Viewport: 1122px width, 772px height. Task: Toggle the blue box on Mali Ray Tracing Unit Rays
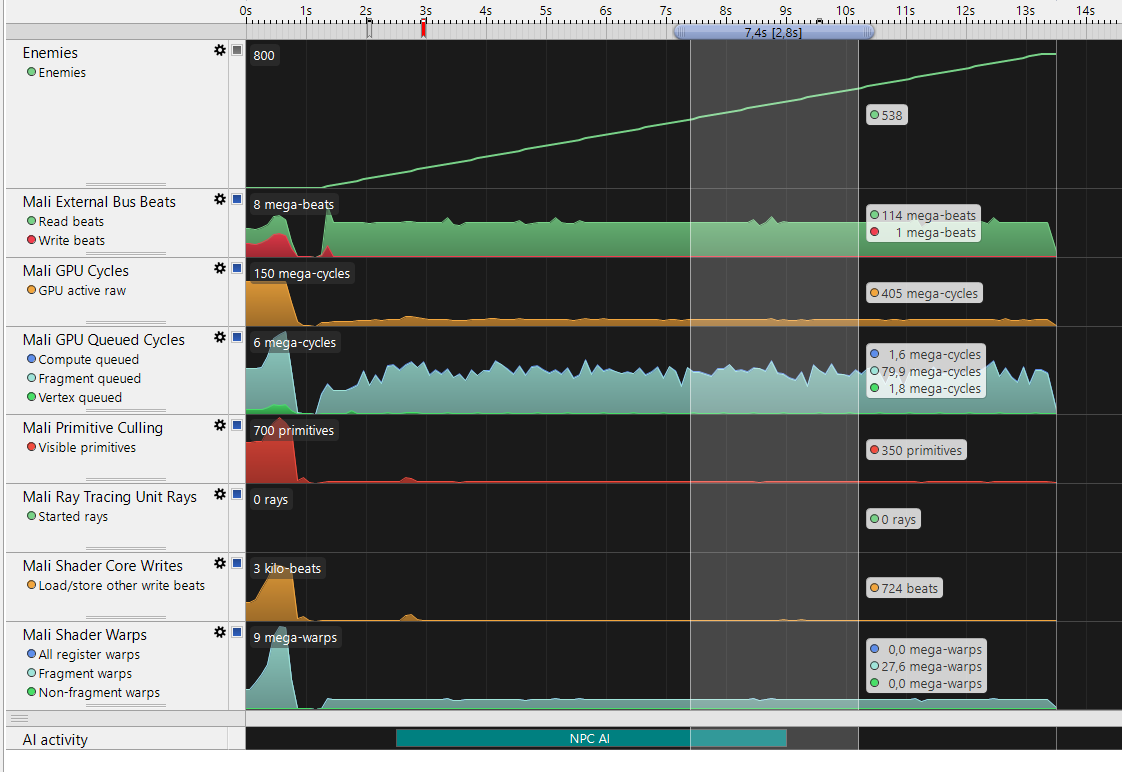click(x=237, y=494)
